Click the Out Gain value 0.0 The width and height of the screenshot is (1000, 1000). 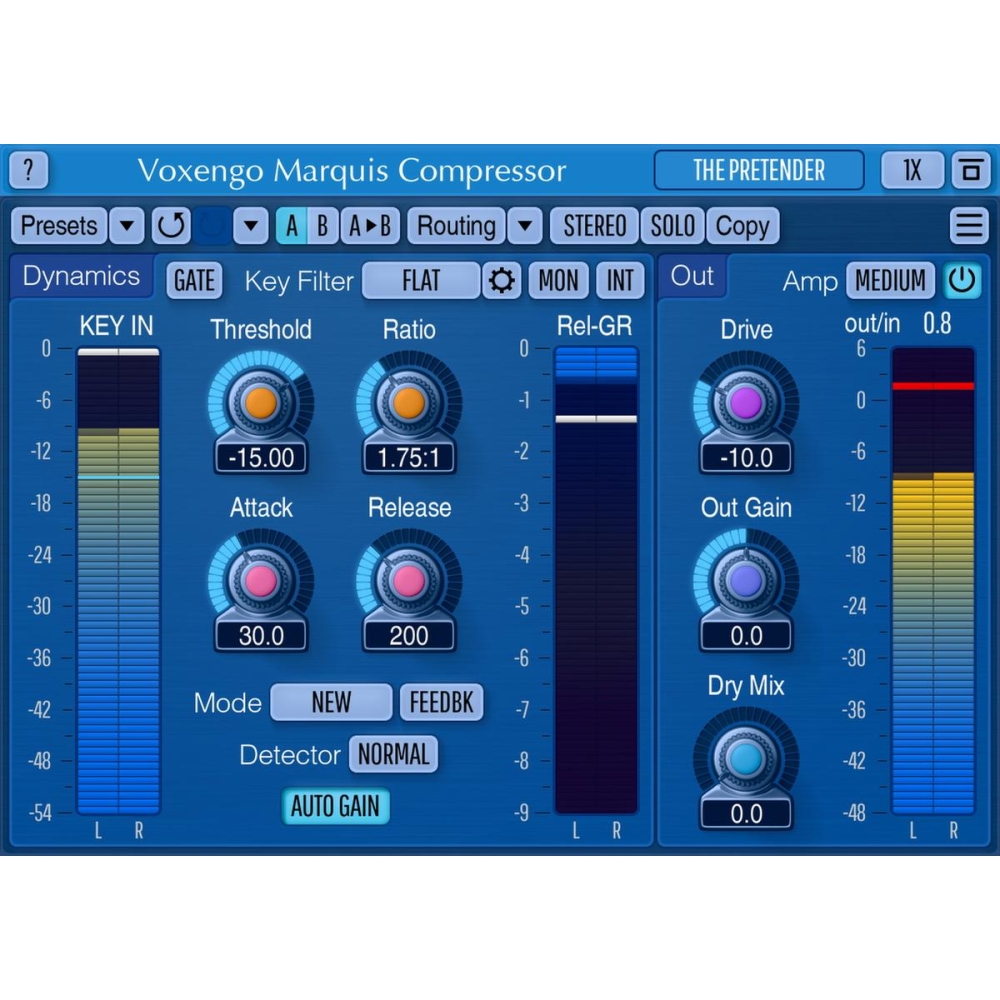(x=746, y=636)
